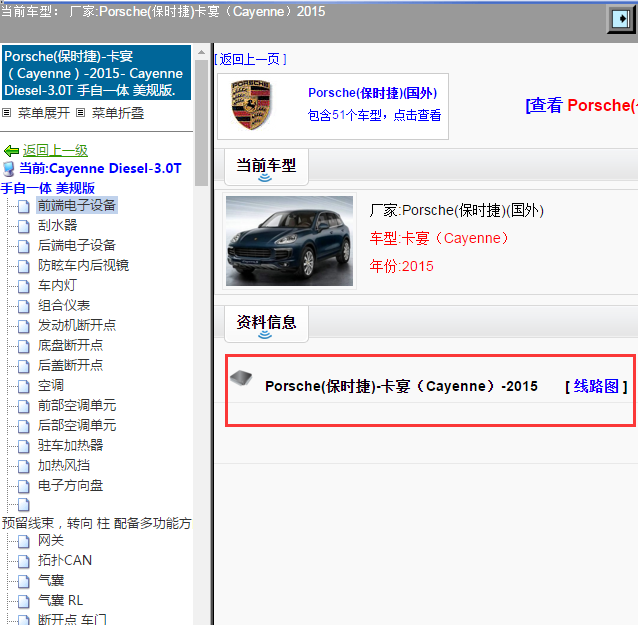
Task: Select the 资料信息 tab
Action: coord(267,324)
